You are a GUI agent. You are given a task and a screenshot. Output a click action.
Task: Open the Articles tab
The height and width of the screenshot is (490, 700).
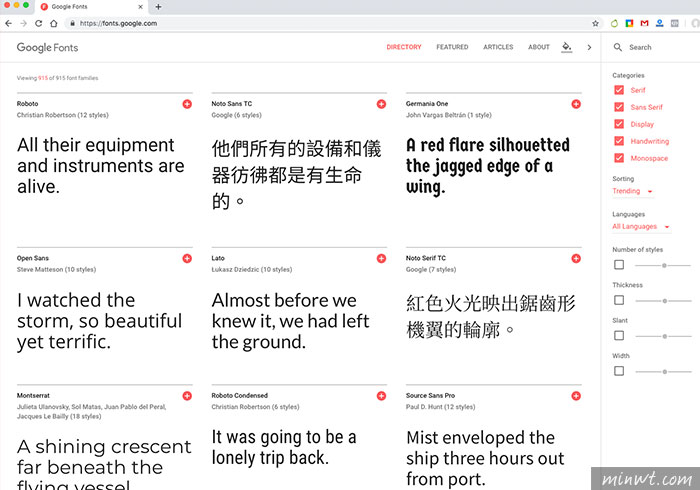pos(498,47)
